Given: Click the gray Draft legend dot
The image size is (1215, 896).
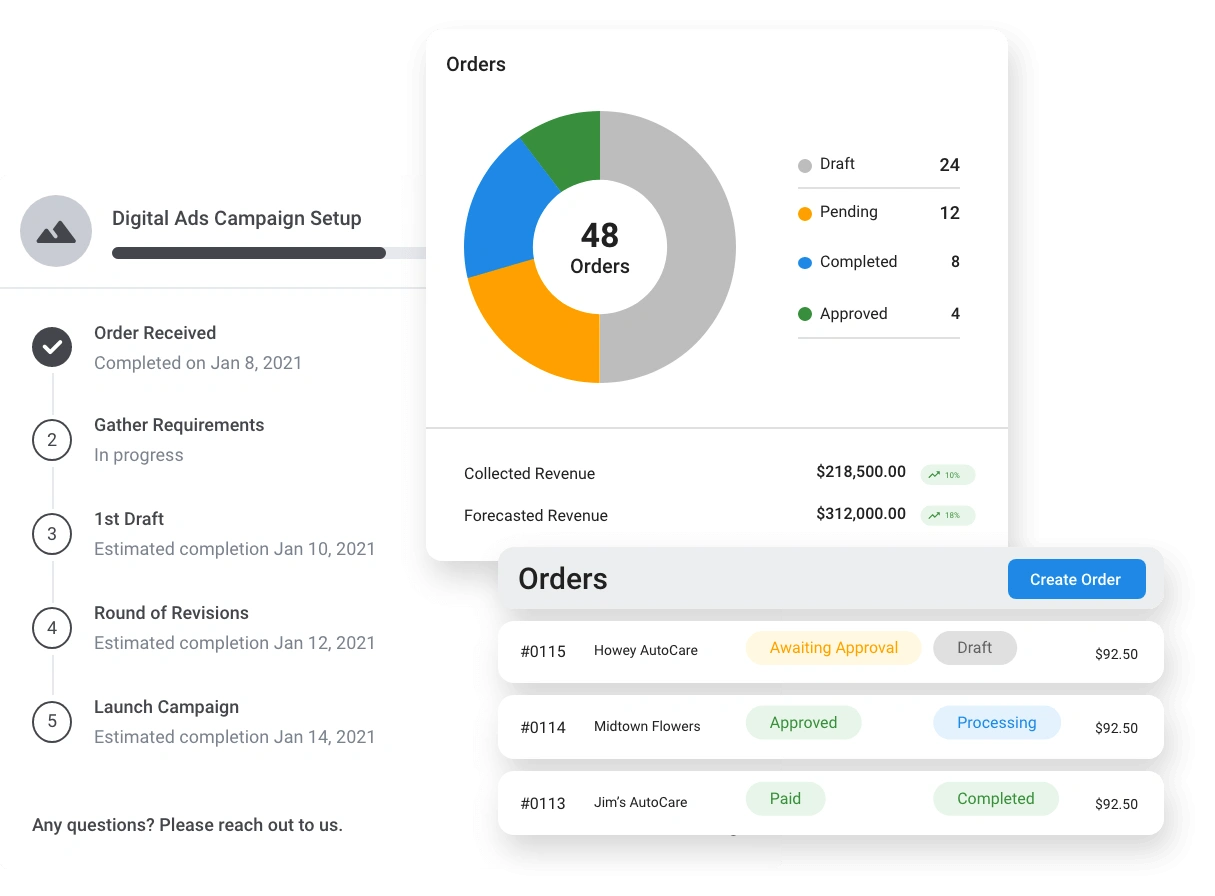Looking at the screenshot, I should tap(804, 164).
